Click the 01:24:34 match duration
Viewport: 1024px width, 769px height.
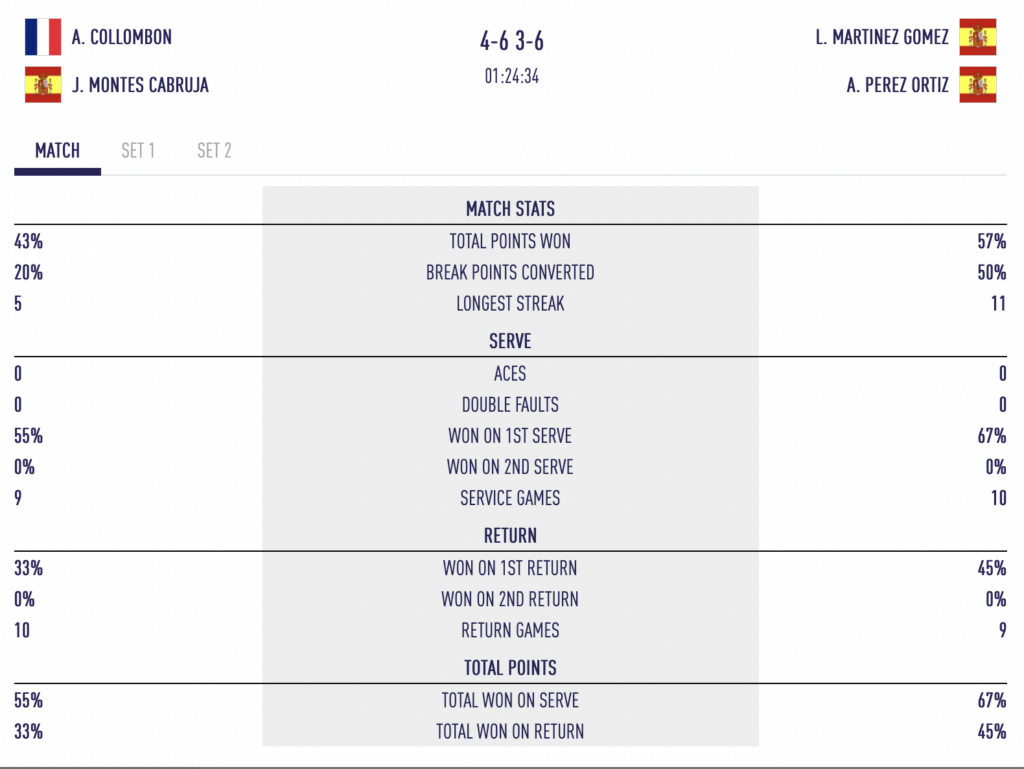(511, 76)
